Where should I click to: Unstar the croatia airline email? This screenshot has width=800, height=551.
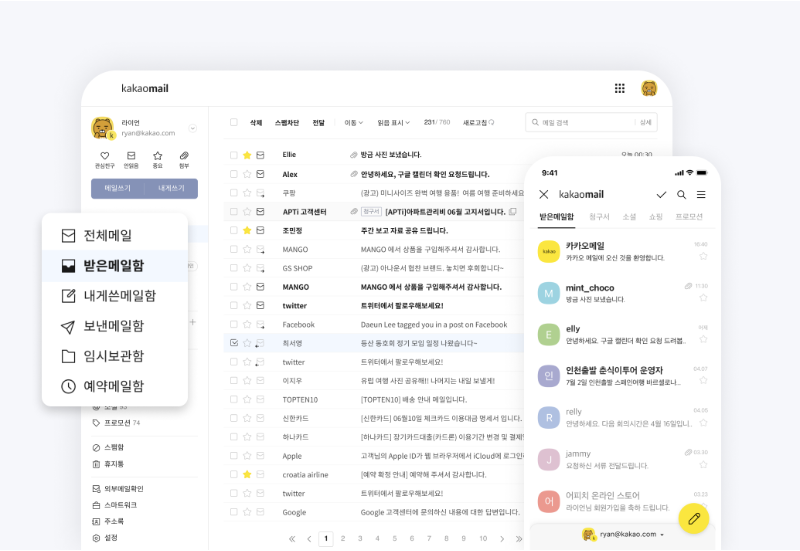247,474
